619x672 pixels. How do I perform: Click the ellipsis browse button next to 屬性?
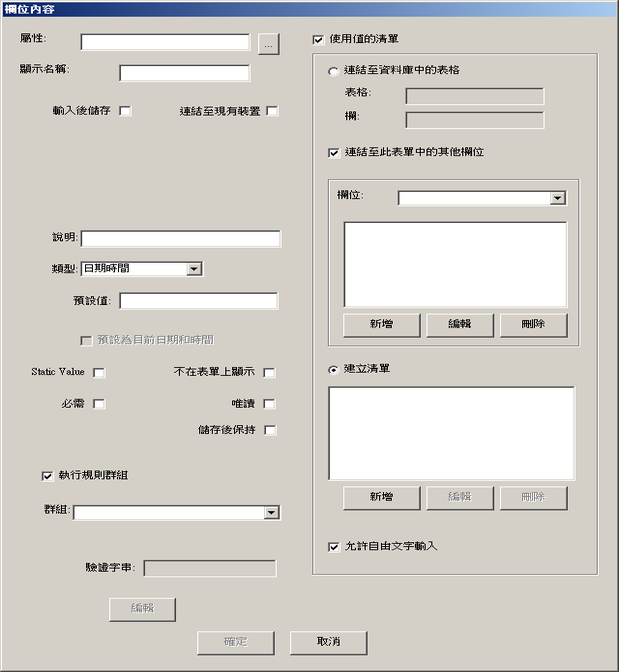click(x=268, y=44)
